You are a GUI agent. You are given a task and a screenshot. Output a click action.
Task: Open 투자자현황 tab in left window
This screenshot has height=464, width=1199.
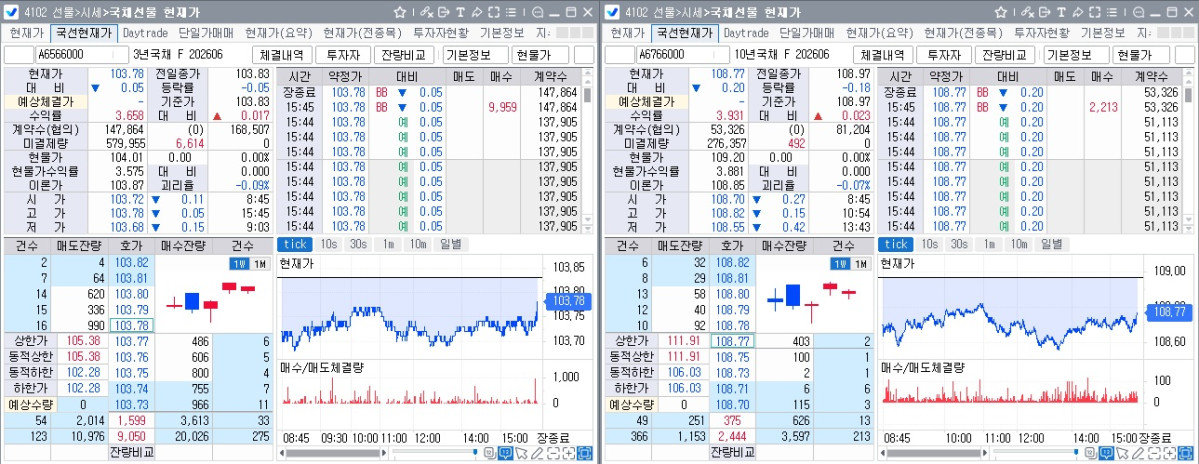point(440,33)
